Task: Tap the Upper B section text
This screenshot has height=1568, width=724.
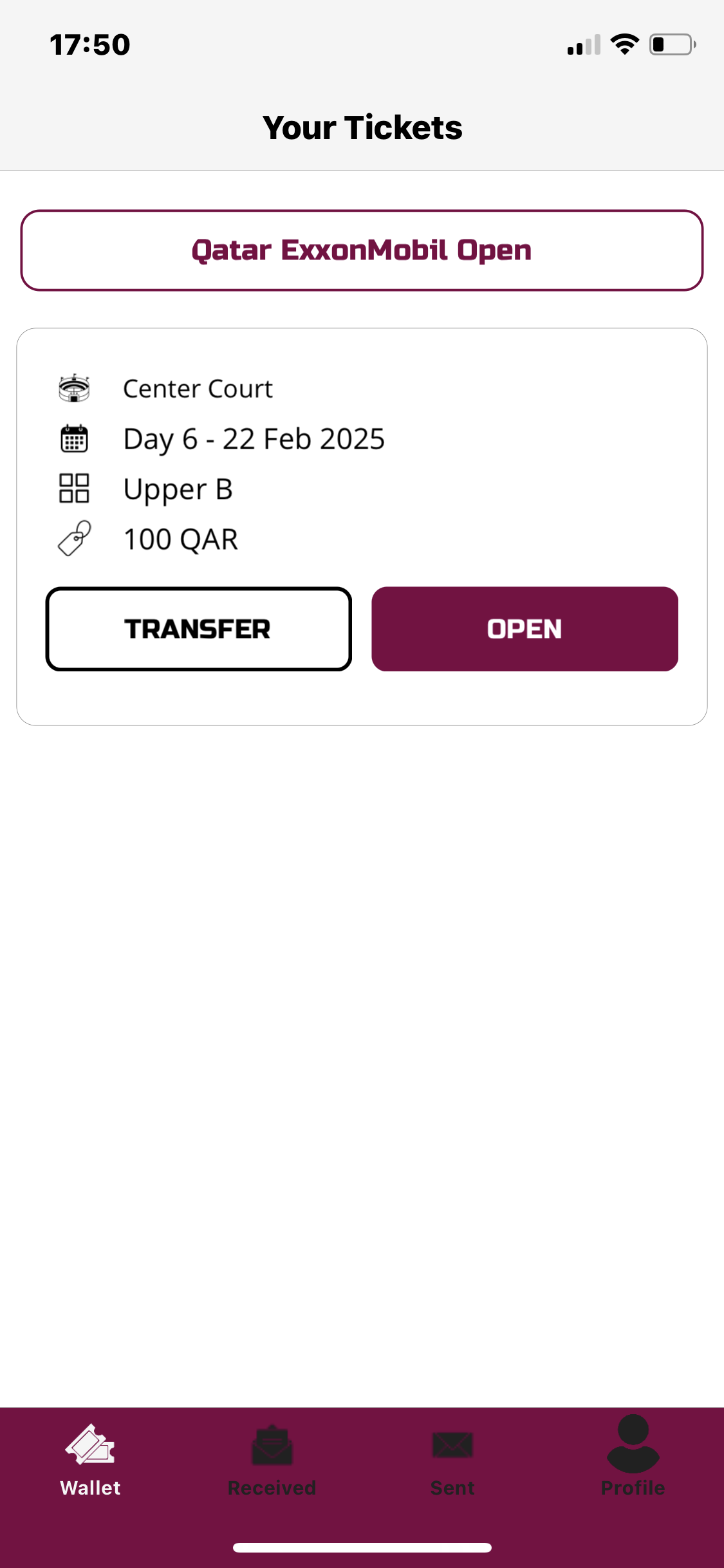Action: (178, 489)
